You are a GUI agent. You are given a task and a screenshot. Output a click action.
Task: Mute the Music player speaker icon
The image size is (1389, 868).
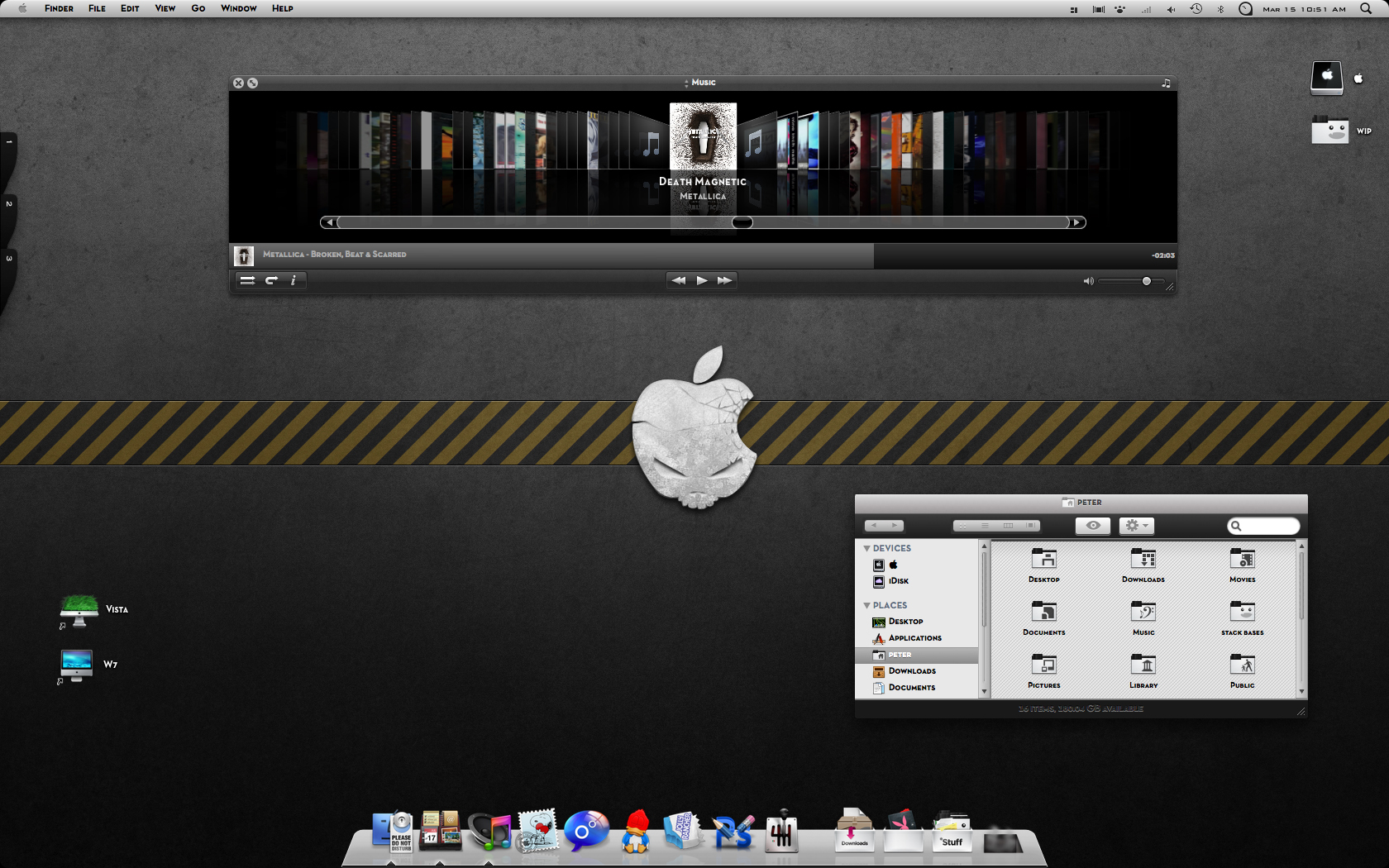pos(1088,281)
